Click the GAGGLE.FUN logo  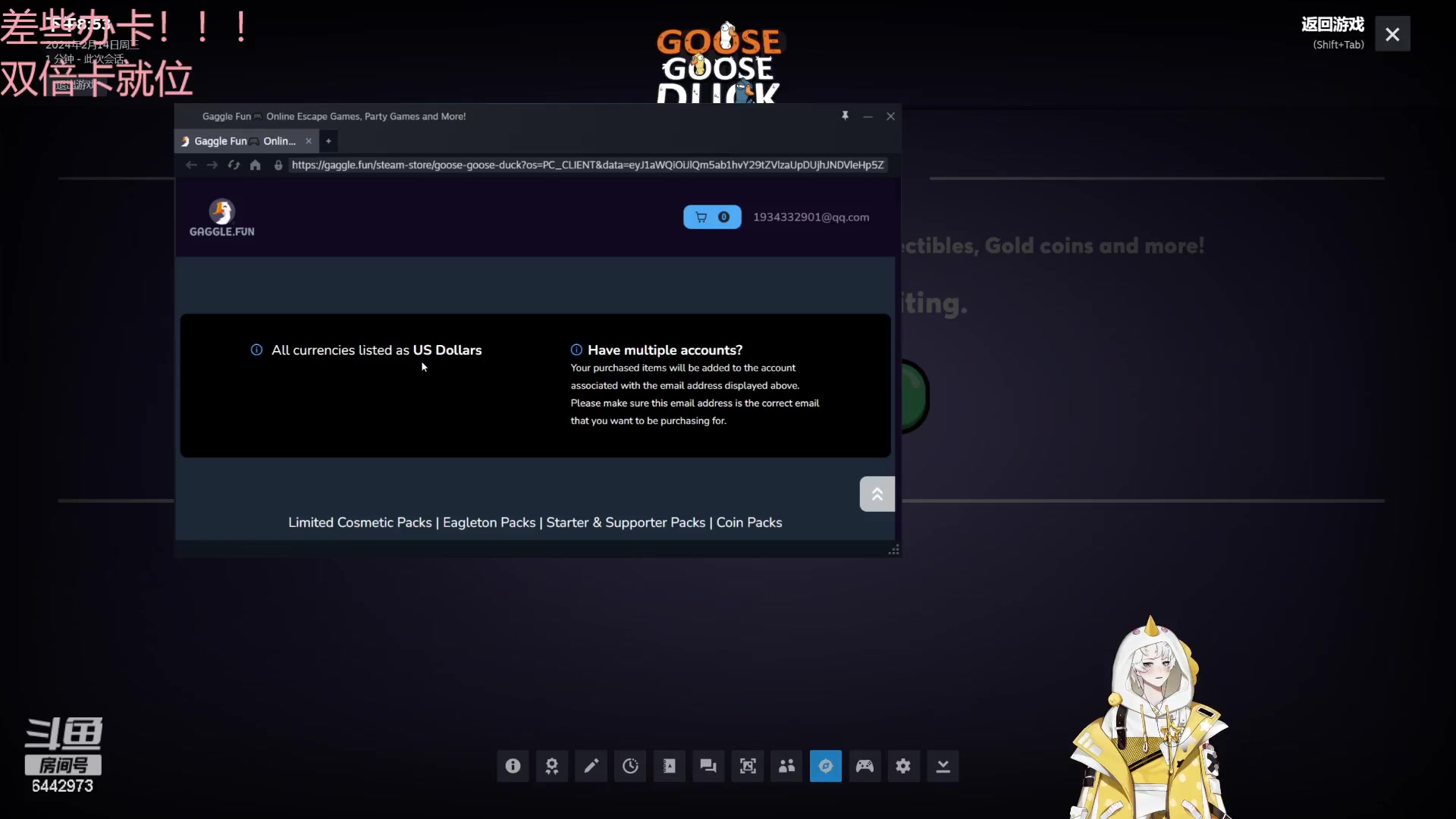[222, 218]
